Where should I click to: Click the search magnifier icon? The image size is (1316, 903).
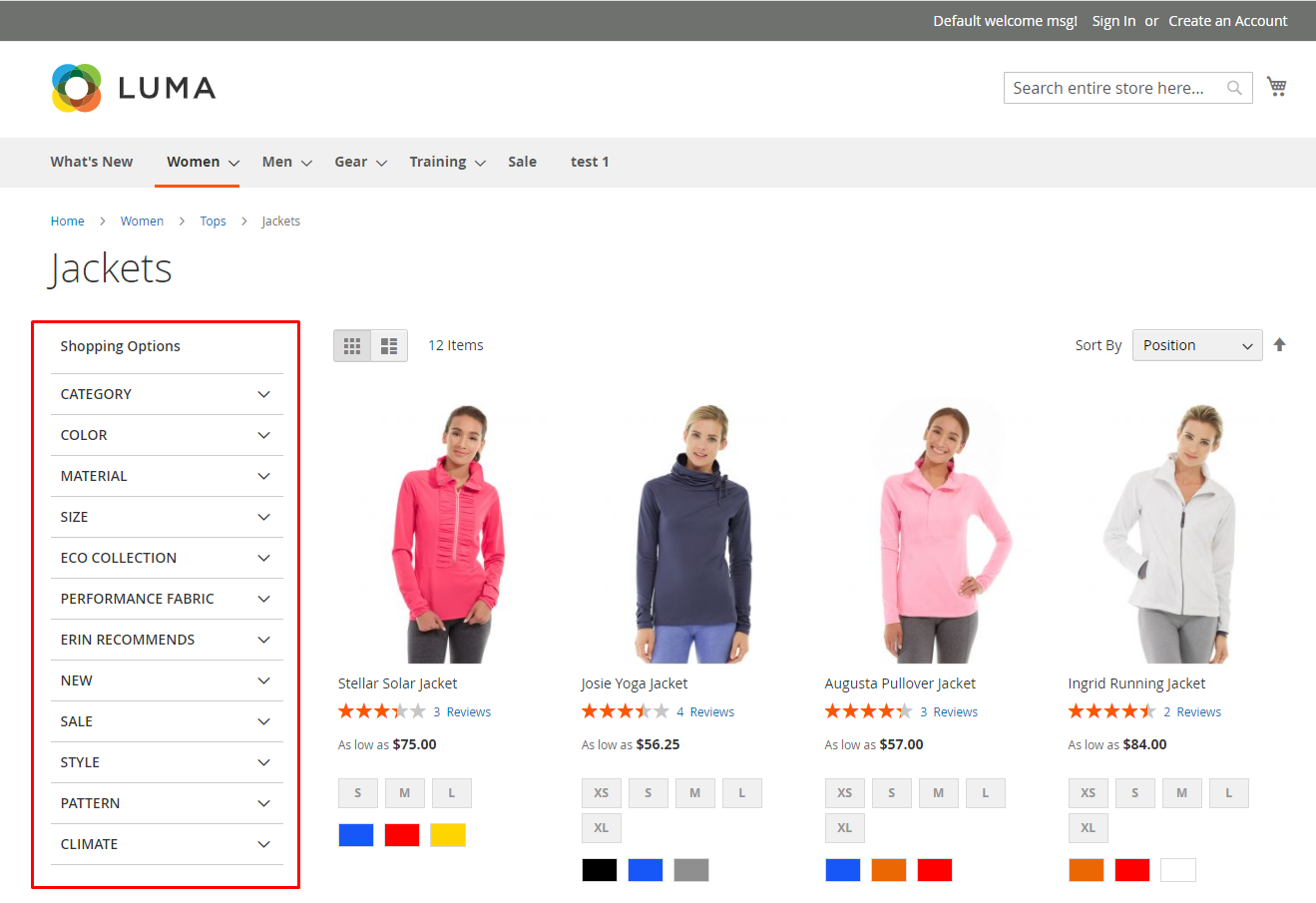(x=1234, y=88)
